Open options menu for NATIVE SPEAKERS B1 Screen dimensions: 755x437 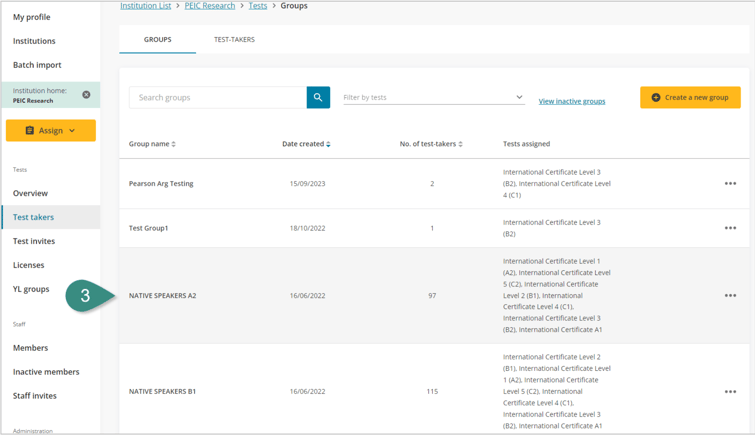click(x=730, y=392)
